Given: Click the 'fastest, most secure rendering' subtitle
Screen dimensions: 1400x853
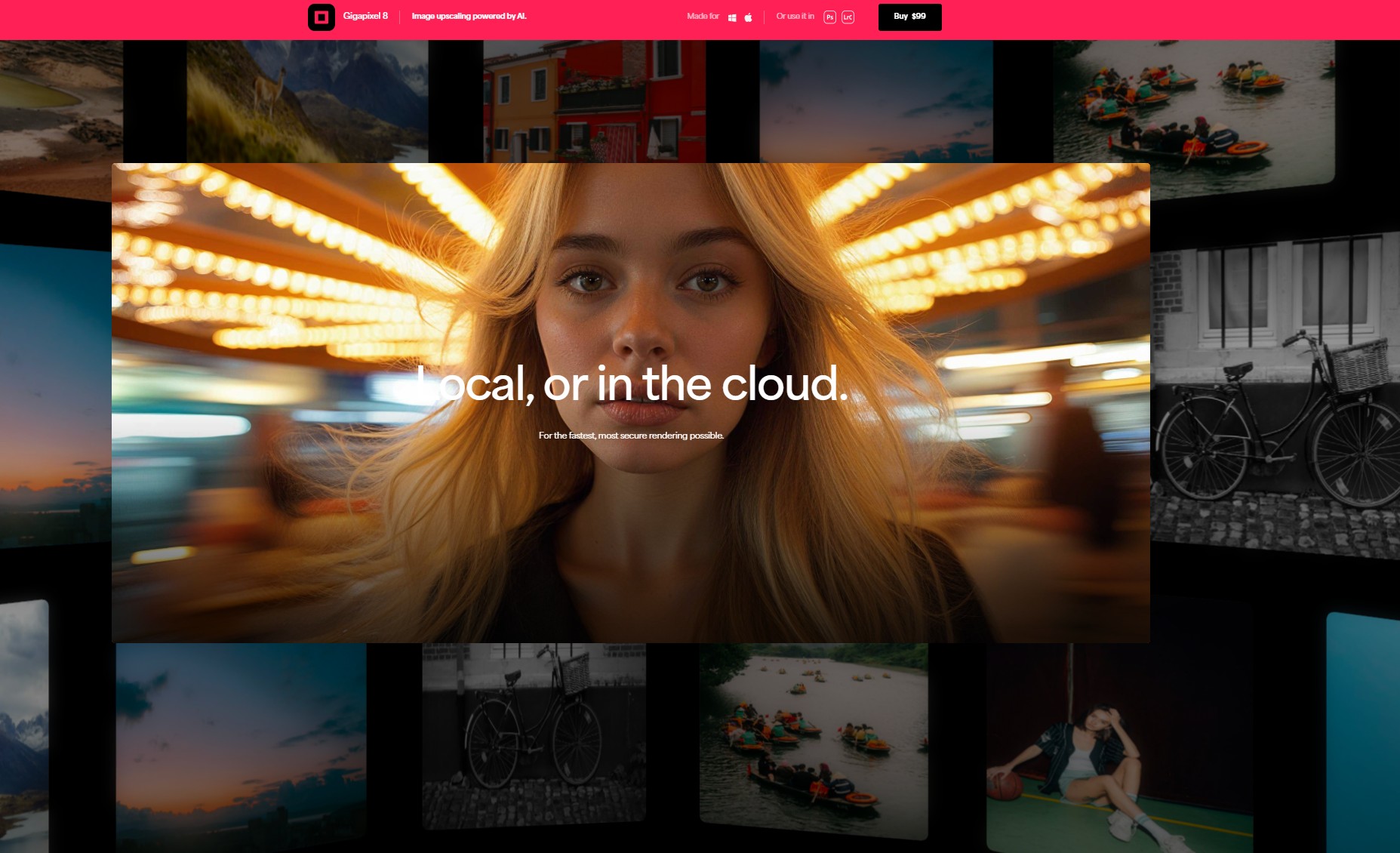Looking at the screenshot, I should pos(631,436).
